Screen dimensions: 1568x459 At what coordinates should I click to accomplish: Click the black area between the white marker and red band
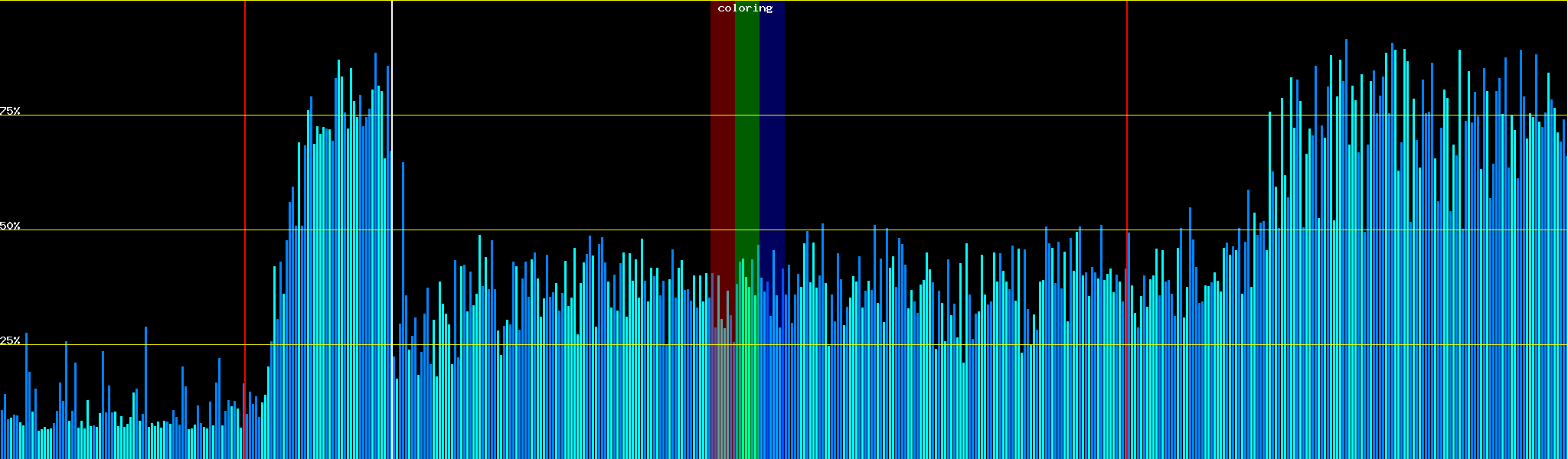[x=551, y=115]
